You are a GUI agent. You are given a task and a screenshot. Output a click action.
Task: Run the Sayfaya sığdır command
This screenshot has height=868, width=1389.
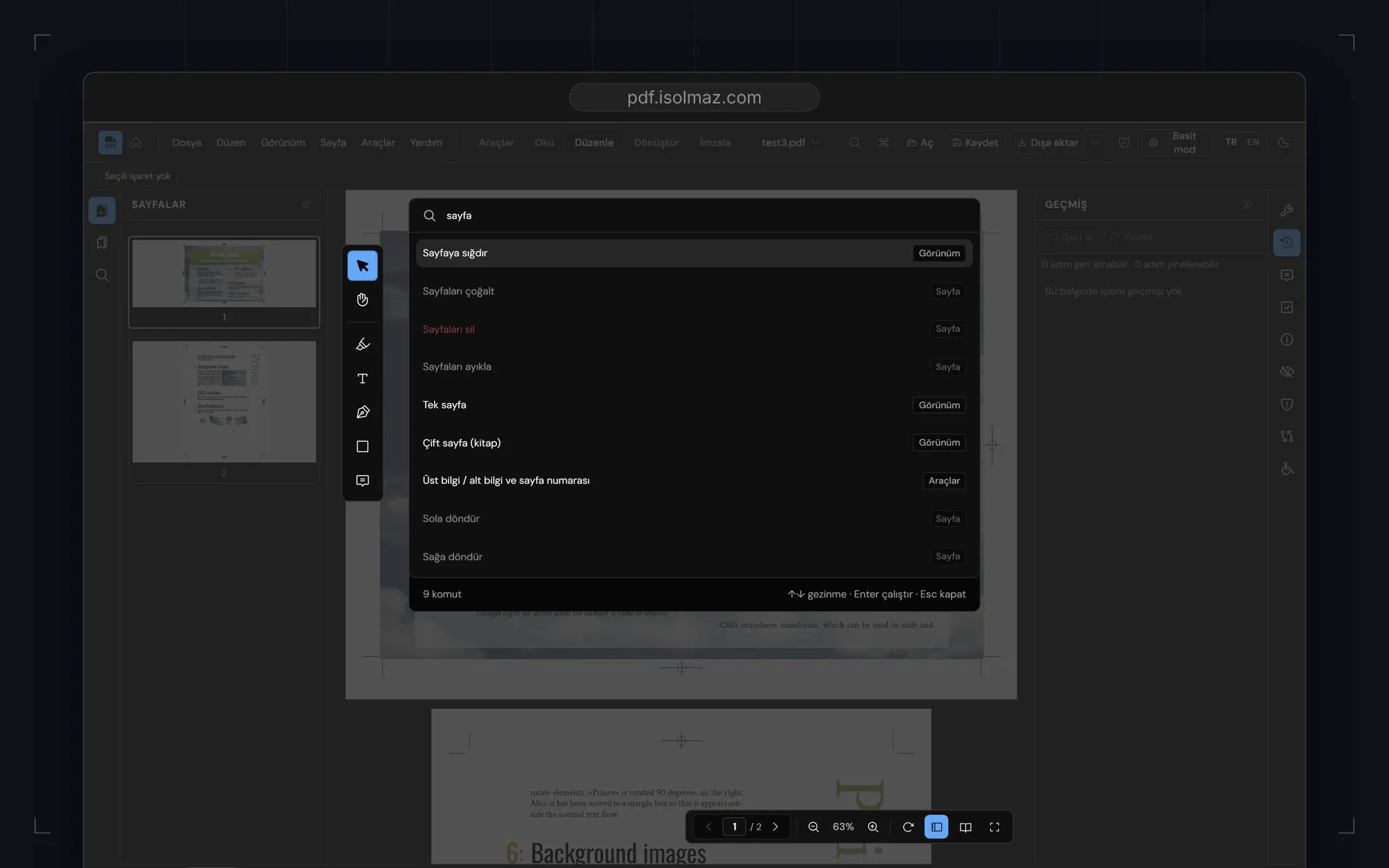[694, 253]
